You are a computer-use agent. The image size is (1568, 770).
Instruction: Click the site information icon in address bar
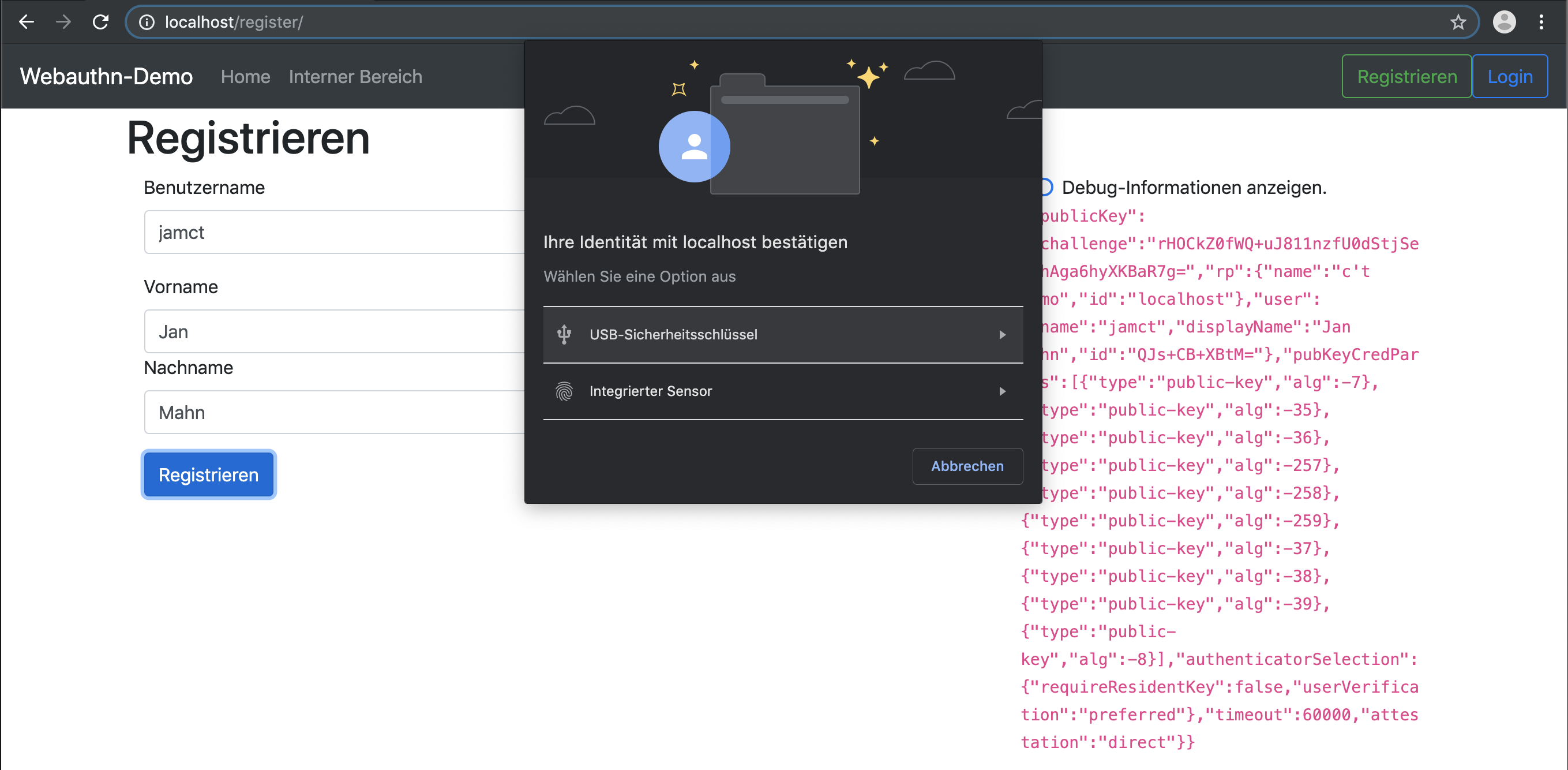(x=146, y=23)
